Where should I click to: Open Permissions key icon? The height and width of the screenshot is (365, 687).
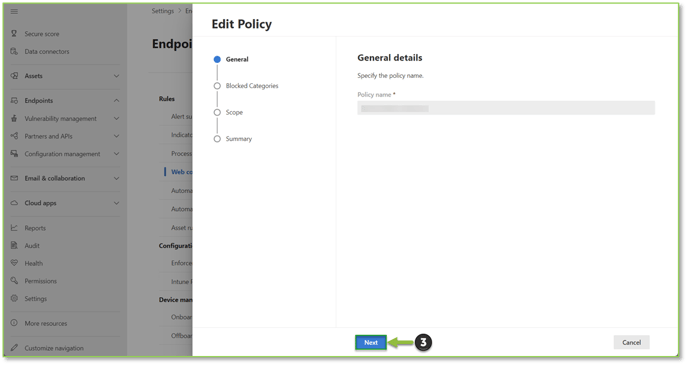(14, 280)
